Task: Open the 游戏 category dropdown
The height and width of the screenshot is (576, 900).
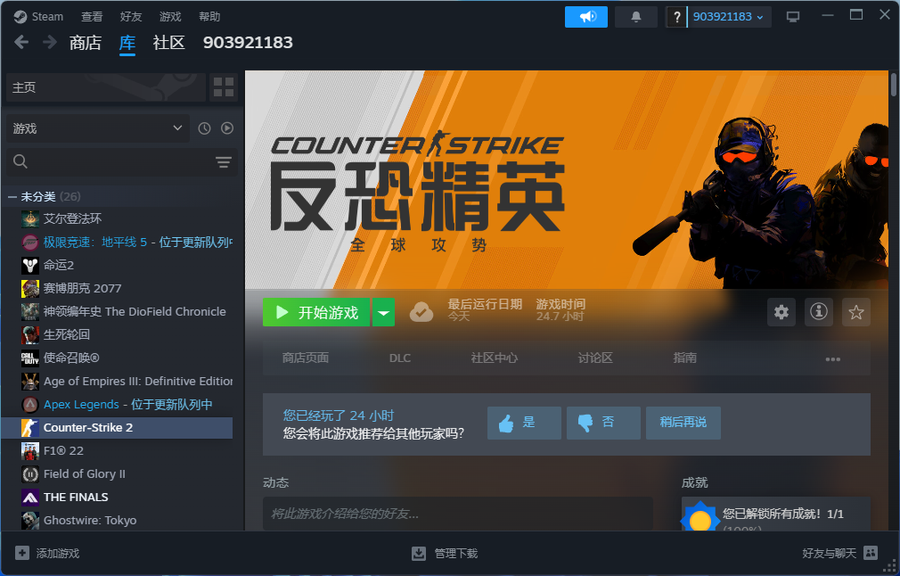Action: tap(98, 129)
